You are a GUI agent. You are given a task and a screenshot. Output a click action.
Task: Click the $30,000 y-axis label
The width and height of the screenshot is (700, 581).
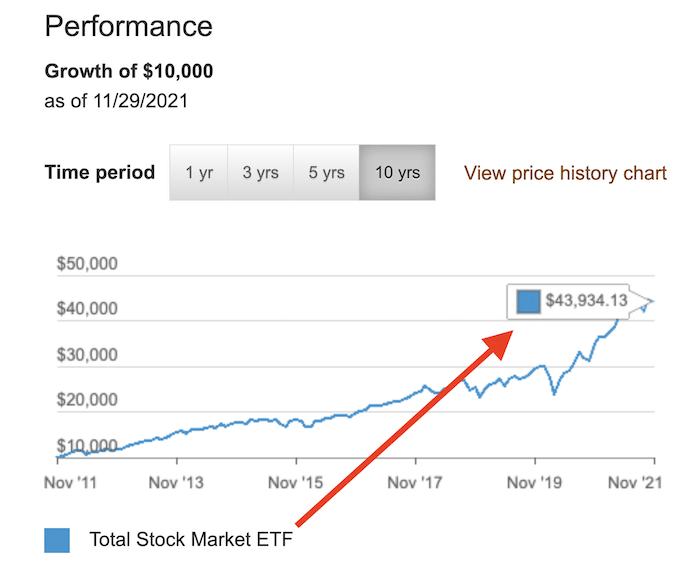88,355
